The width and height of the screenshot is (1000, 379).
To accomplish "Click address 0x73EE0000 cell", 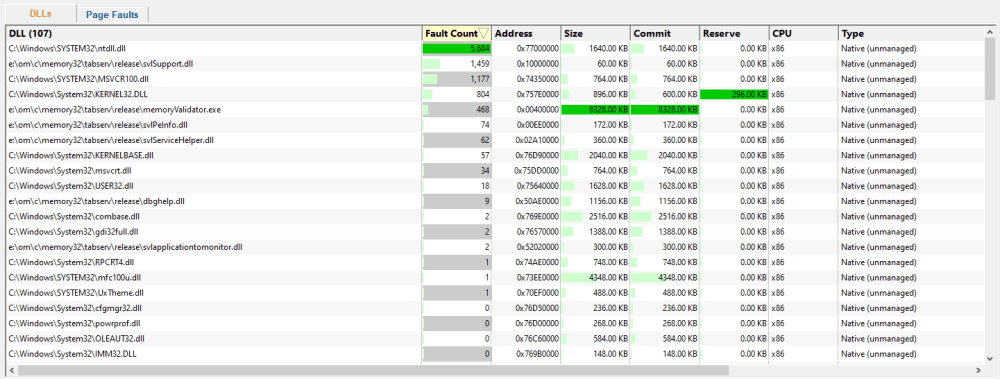I will click(x=526, y=278).
